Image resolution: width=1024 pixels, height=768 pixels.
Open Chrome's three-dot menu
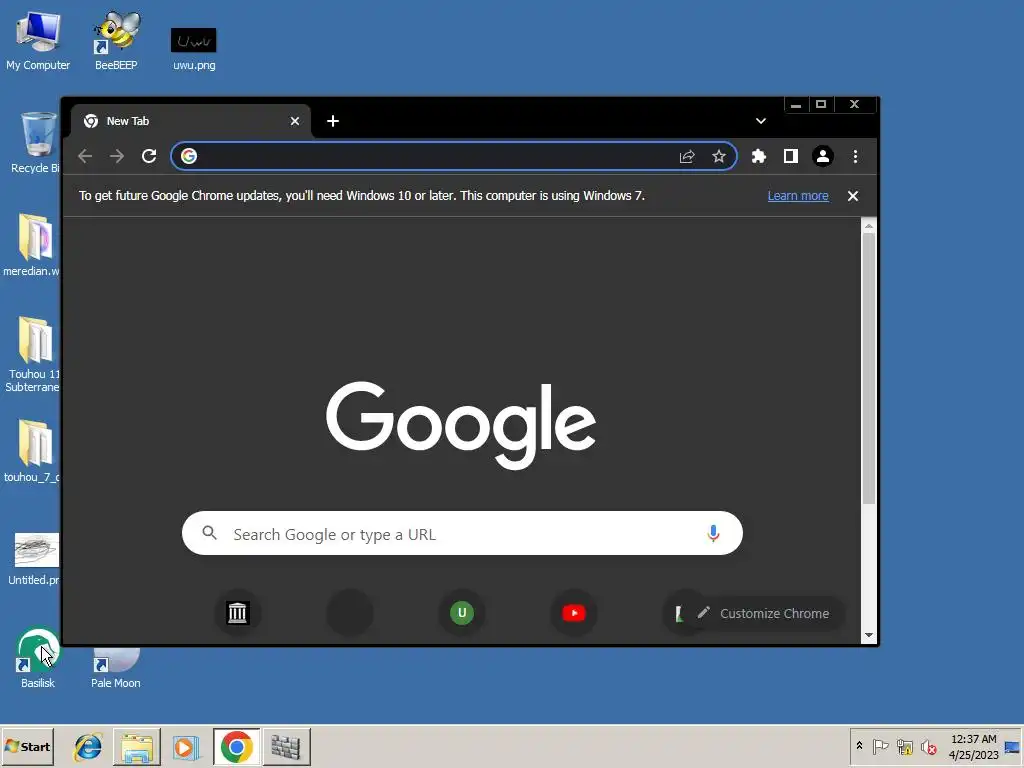855,156
